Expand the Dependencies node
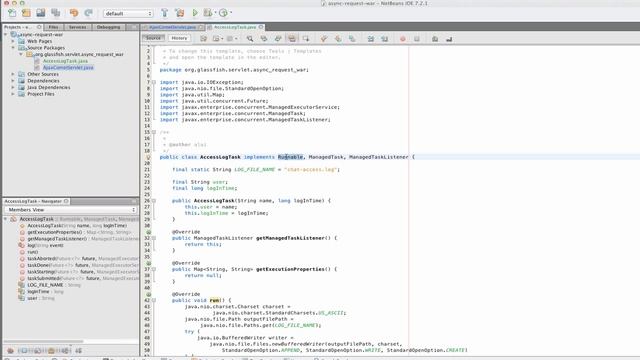Image resolution: width=640 pixels, height=360 pixels. point(13,81)
